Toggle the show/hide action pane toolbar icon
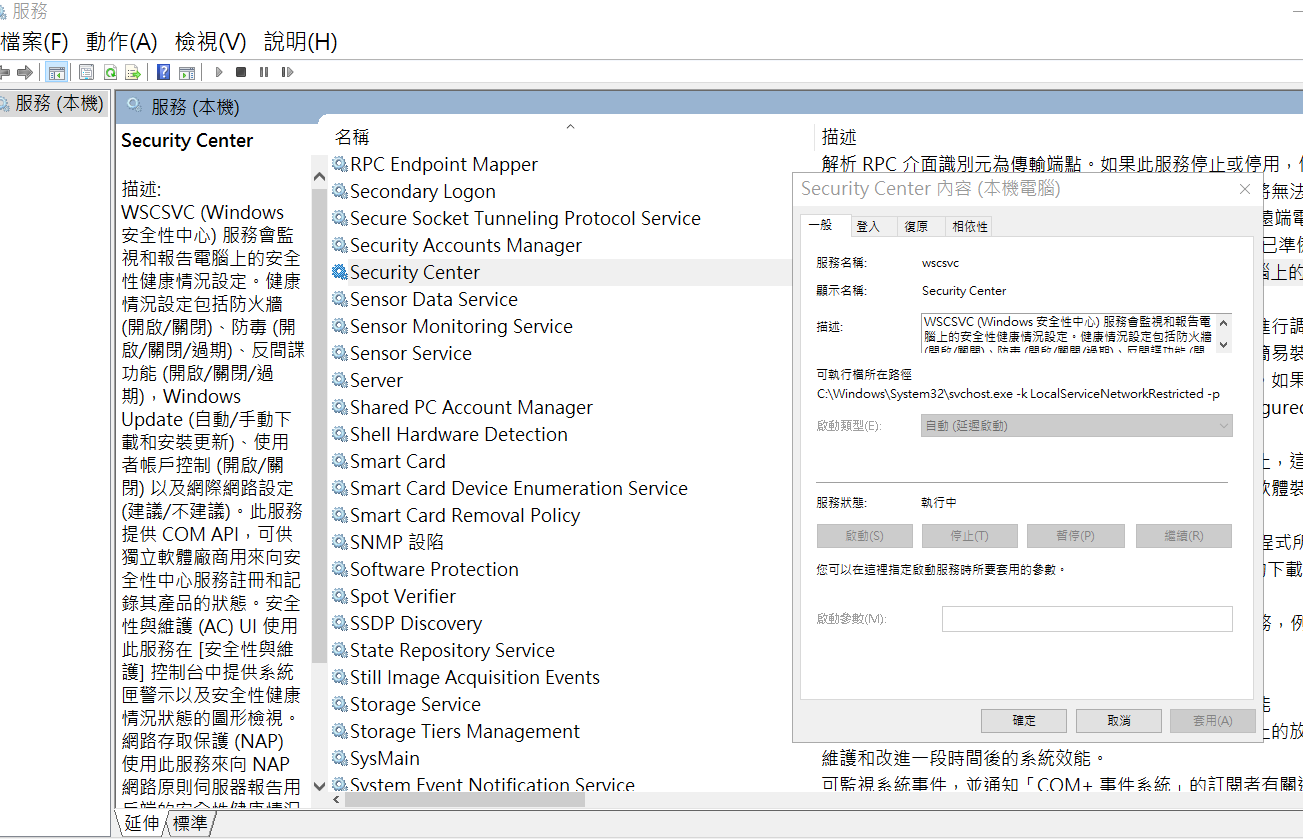The width and height of the screenshot is (1303, 839). pyautogui.click(x=186, y=72)
